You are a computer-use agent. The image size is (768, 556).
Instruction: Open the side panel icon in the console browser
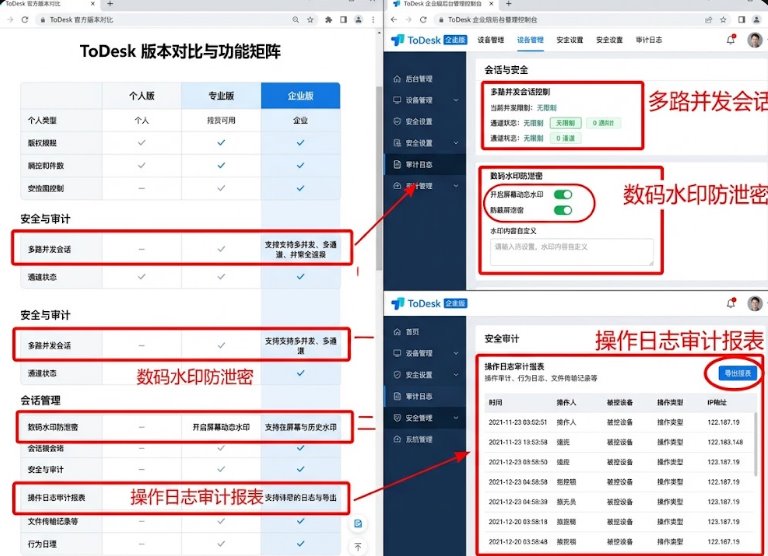click(742, 20)
